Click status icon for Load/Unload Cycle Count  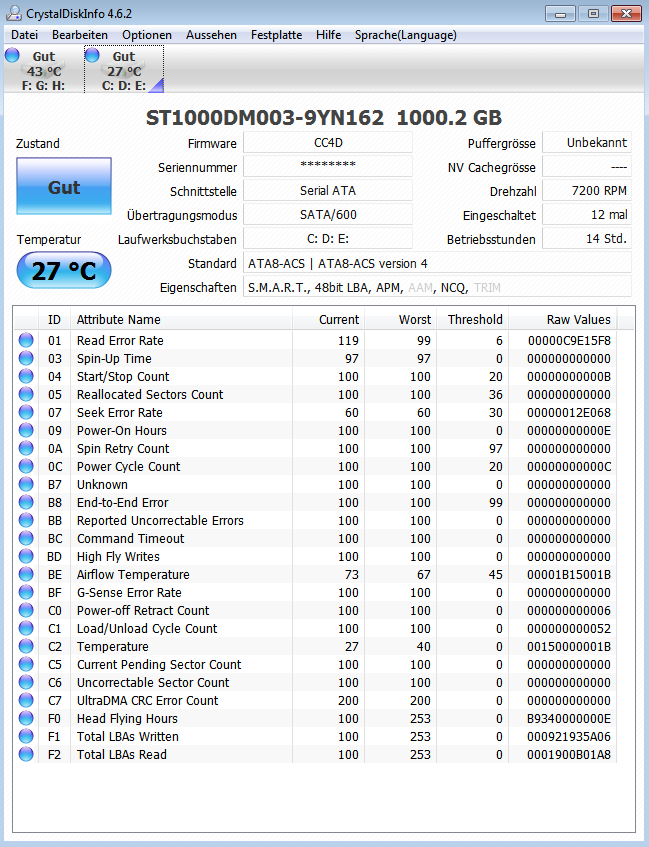point(26,628)
